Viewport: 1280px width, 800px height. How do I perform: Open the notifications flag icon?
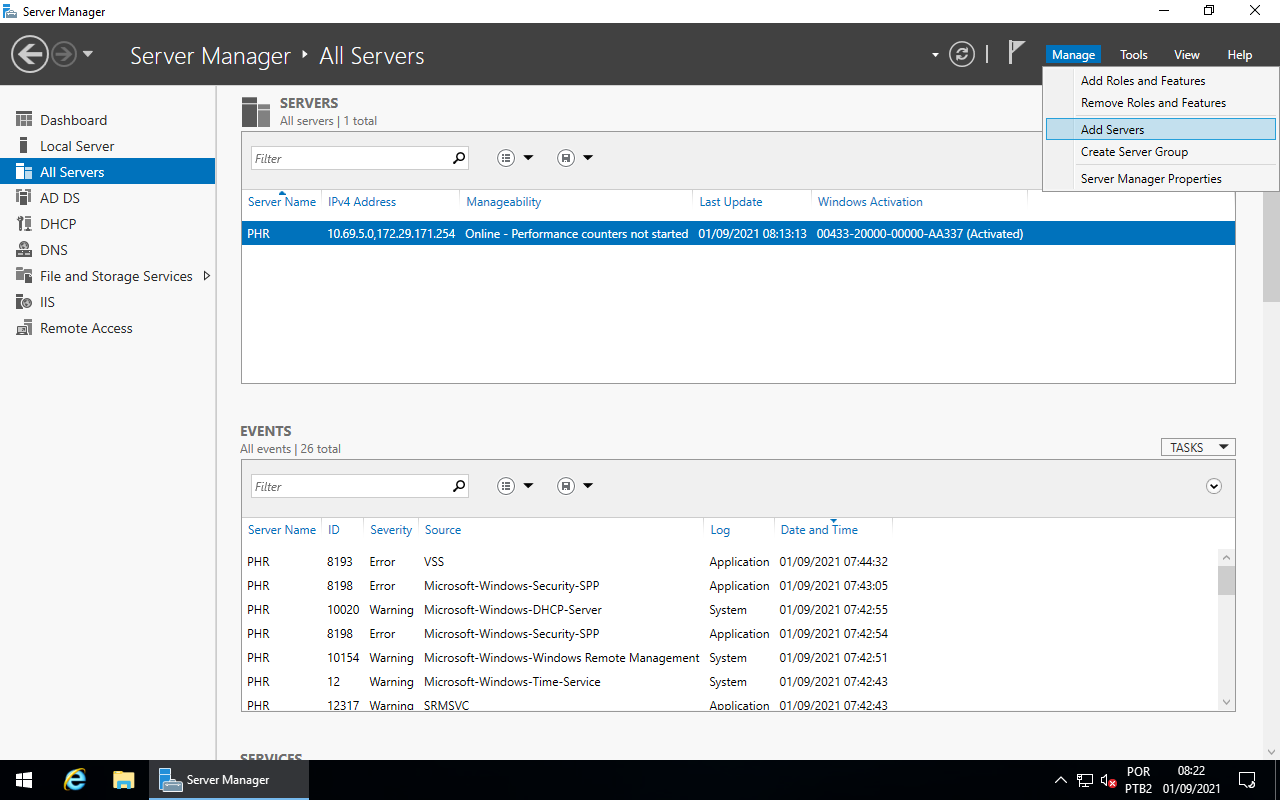[x=1016, y=53]
